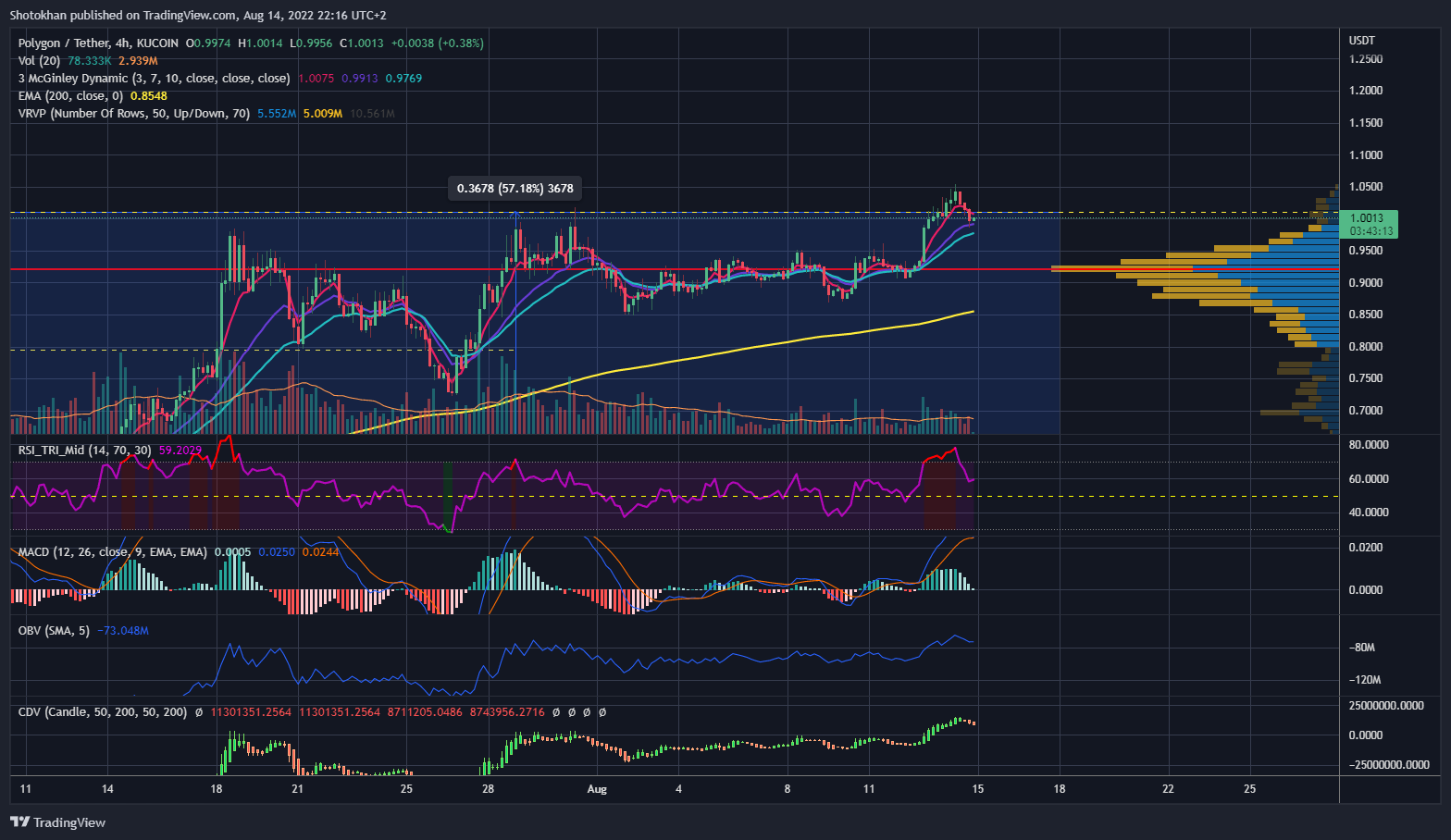Click the TradingView logo at the bottom
This screenshot has height=840, width=1451.
57,822
